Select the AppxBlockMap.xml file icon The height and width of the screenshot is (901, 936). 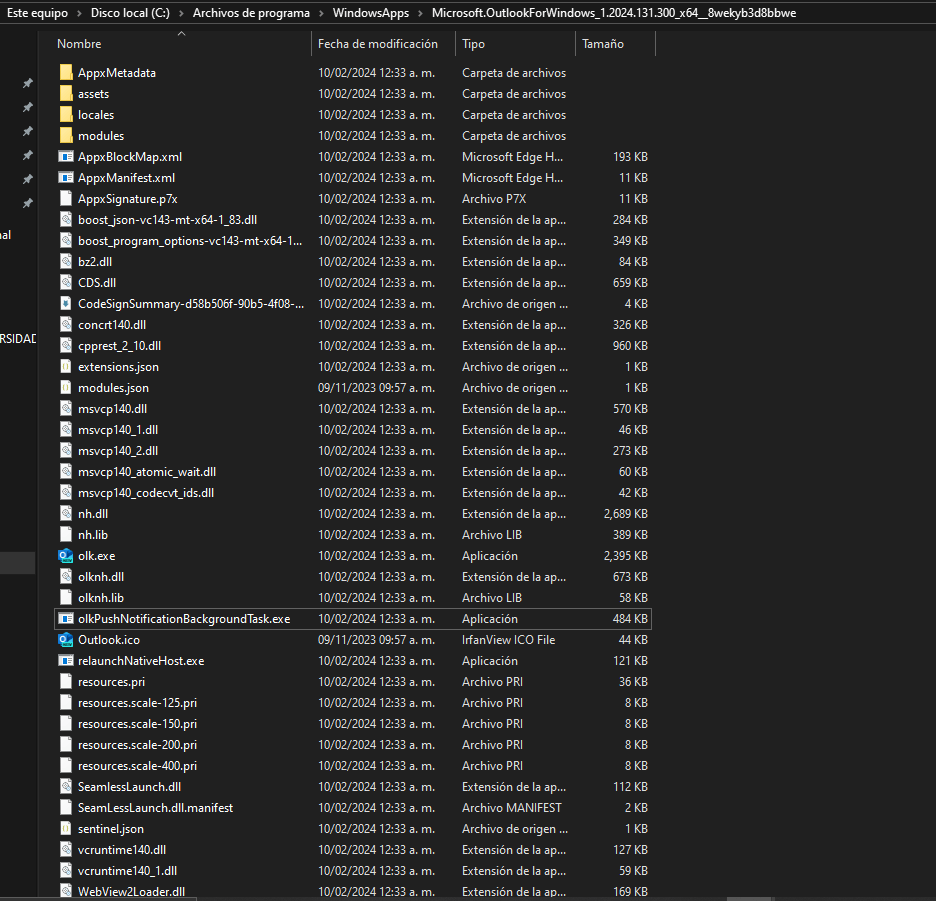coord(66,156)
